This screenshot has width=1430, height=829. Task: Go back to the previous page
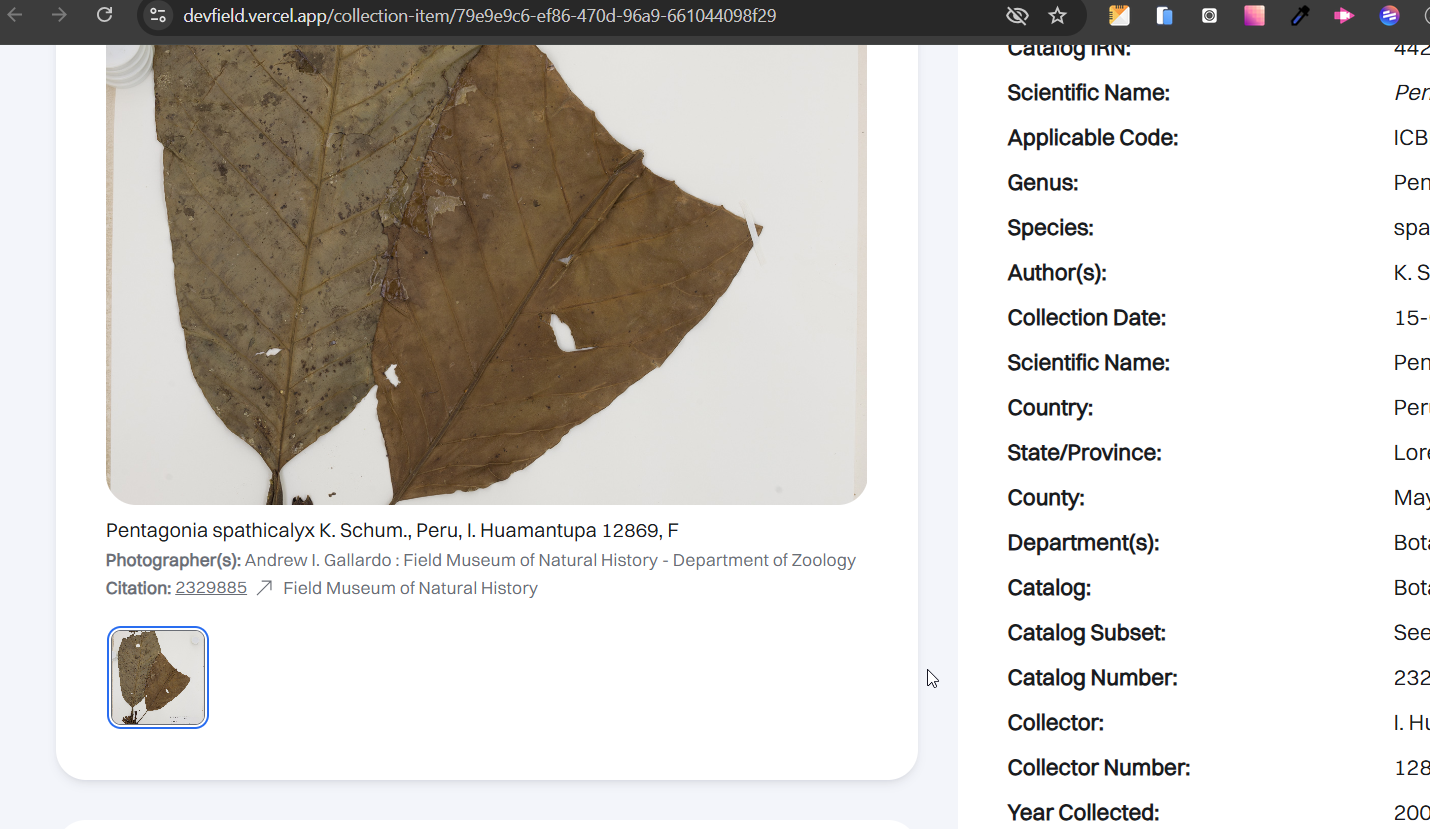coord(15,15)
